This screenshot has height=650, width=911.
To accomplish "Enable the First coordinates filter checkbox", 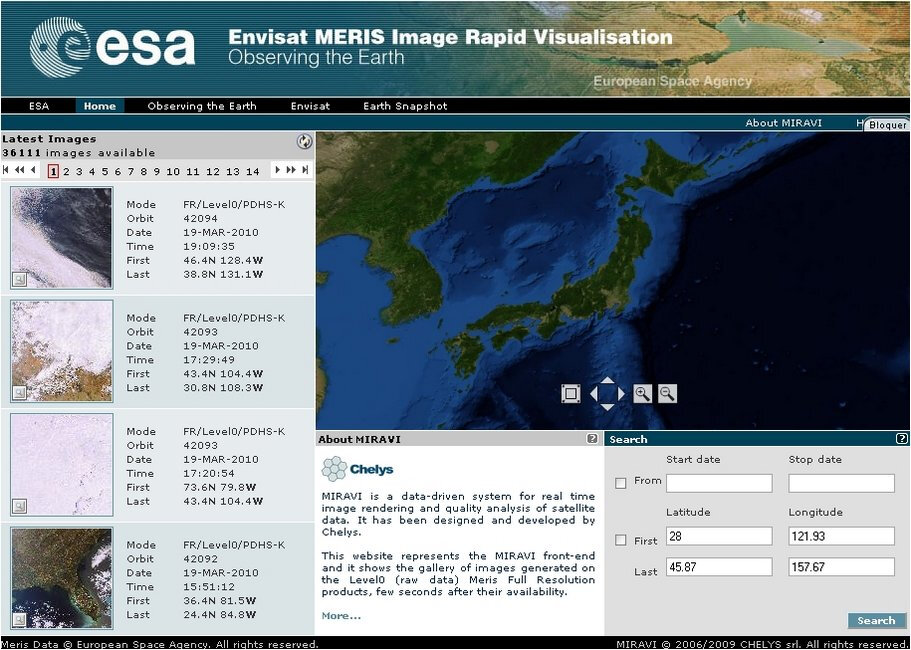I will pos(621,541).
